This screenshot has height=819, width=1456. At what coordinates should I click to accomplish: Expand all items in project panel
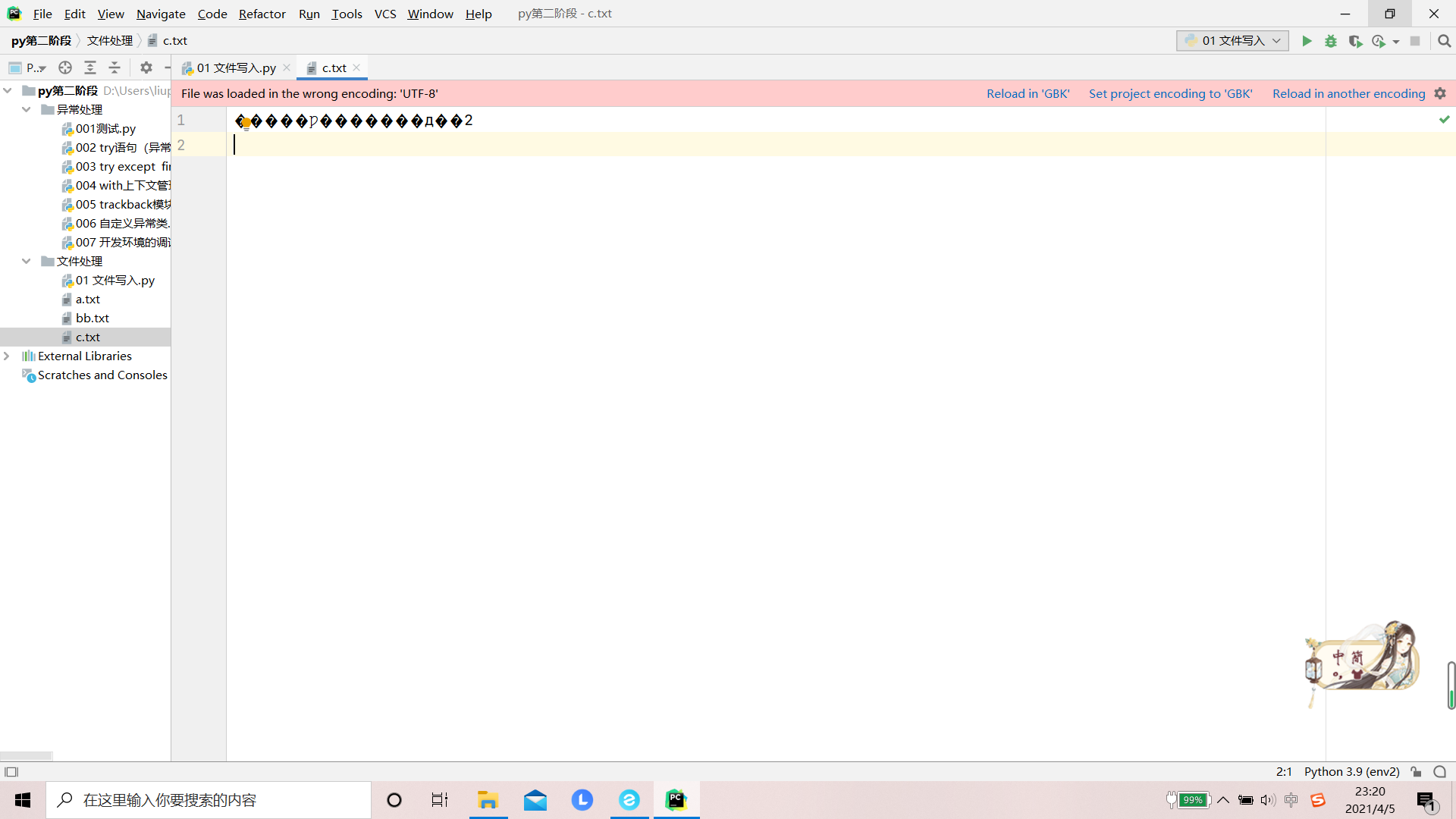(x=90, y=67)
